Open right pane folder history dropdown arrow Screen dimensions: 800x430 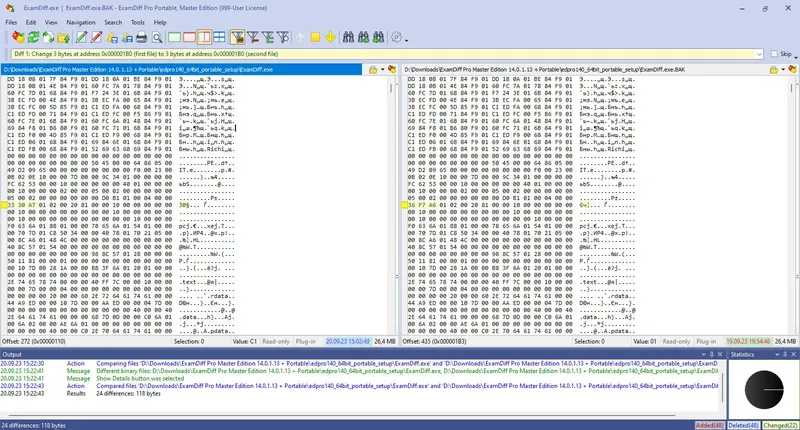[x=783, y=69]
